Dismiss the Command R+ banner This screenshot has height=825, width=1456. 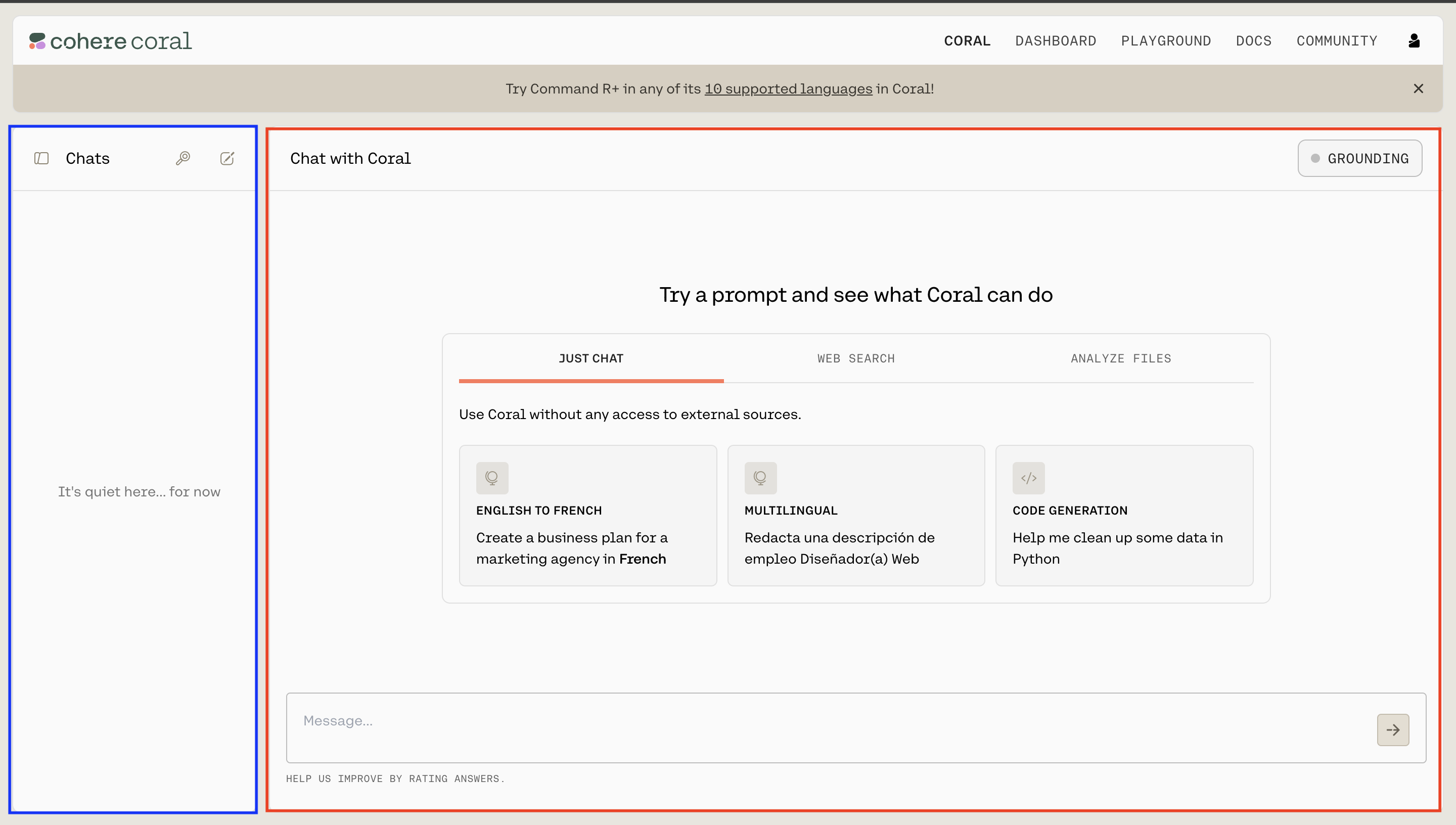tap(1418, 88)
